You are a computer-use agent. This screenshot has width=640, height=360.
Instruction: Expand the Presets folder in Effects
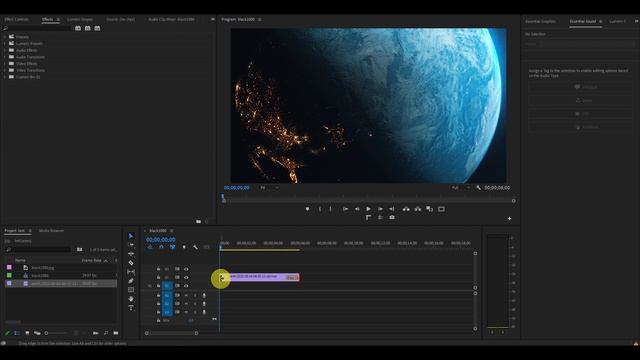[5, 37]
